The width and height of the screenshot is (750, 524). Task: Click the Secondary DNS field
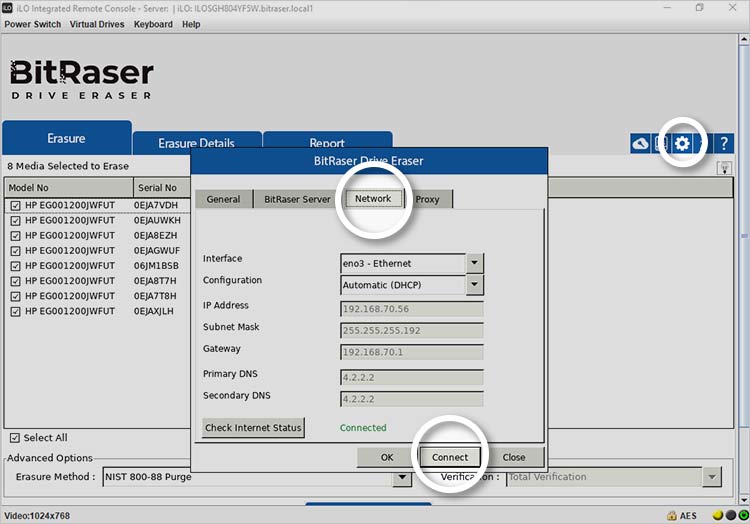point(412,399)
